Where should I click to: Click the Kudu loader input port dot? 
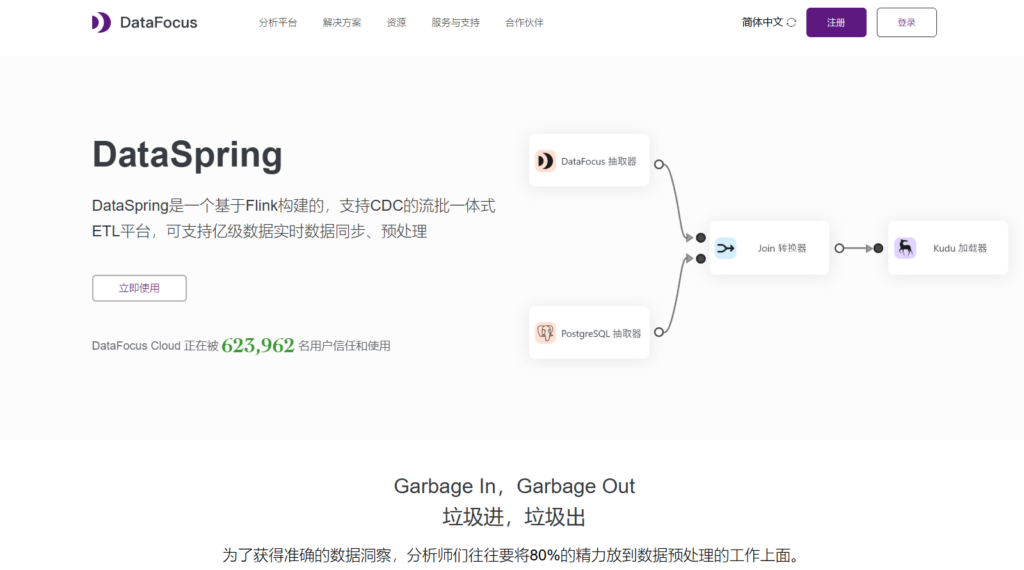[878, 248]
